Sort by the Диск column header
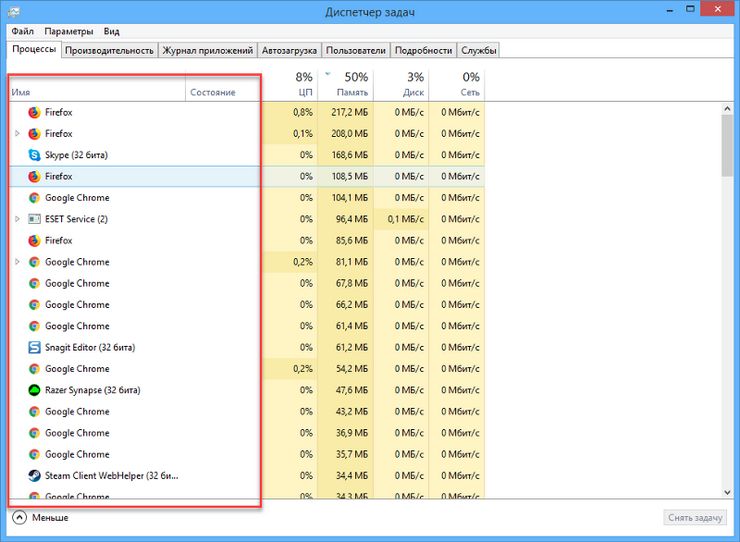740x542 pixels. point(401,85)
